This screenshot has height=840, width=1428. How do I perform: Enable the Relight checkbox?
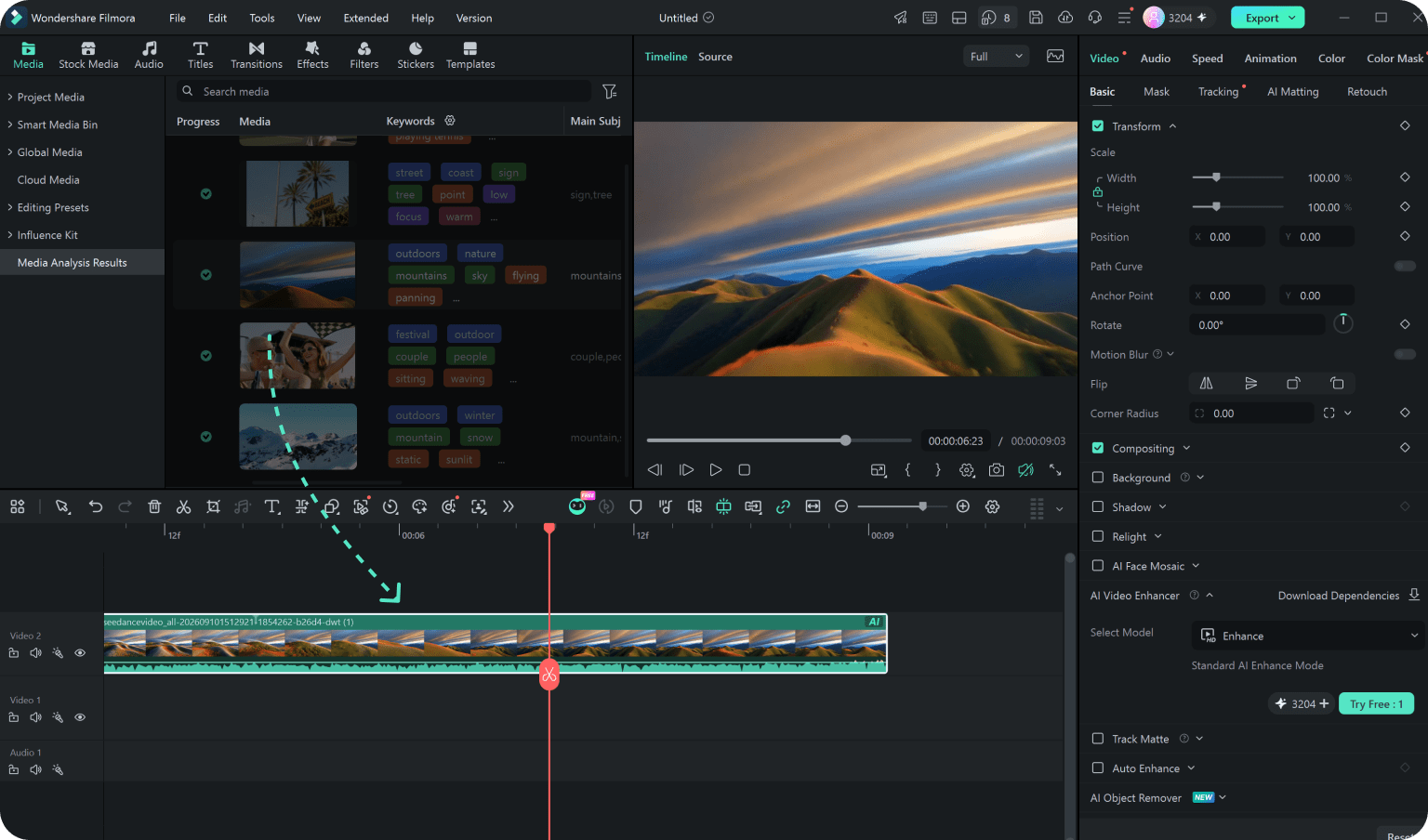[1098, 536]
